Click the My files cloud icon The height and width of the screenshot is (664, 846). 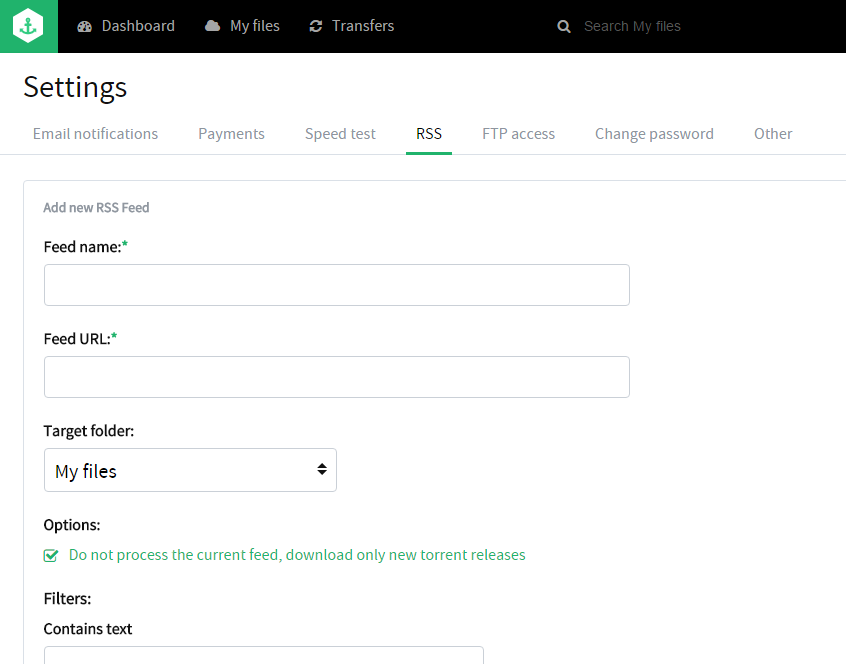[212, 26]
